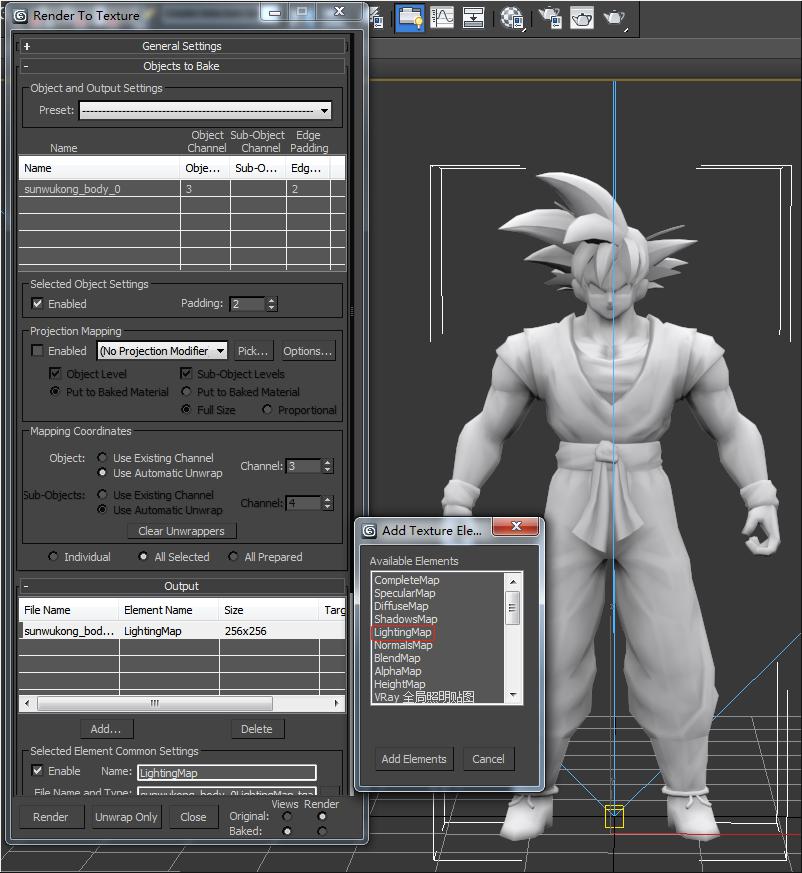Image resolution: width=802 pixels, height=873 pixels.
Task: Click the Render Production teapot icon
Action: (615, 18)
